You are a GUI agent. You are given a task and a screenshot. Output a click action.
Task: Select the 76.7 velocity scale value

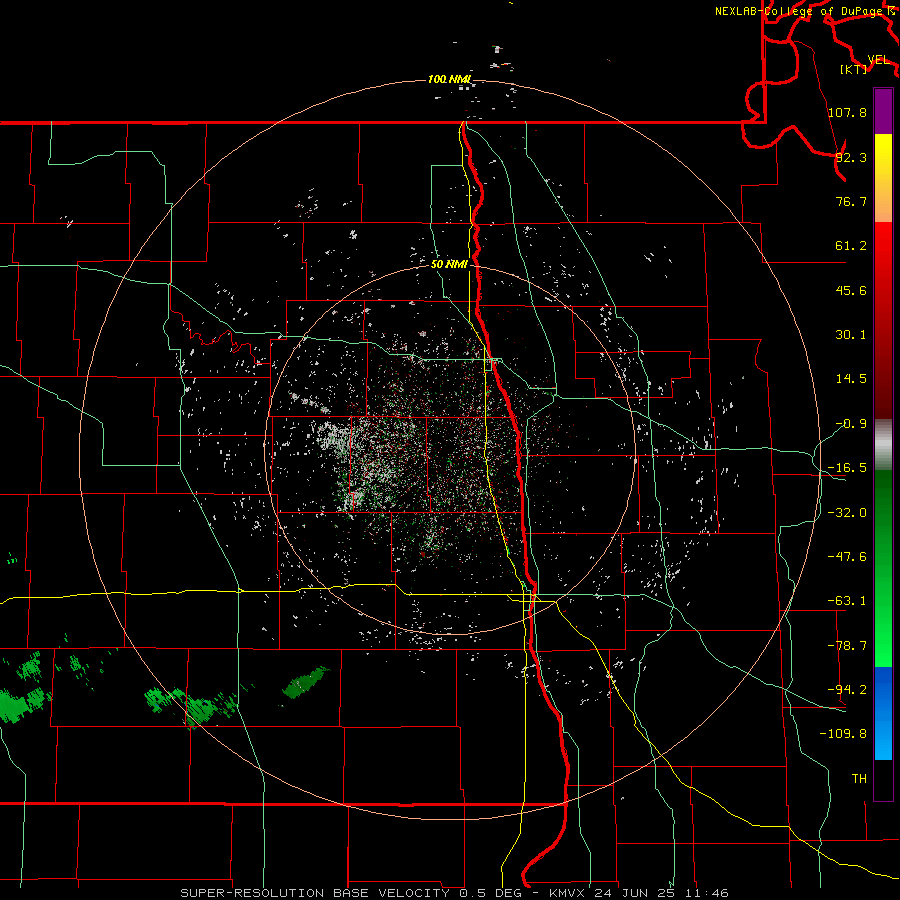click(x=851, y=201)
